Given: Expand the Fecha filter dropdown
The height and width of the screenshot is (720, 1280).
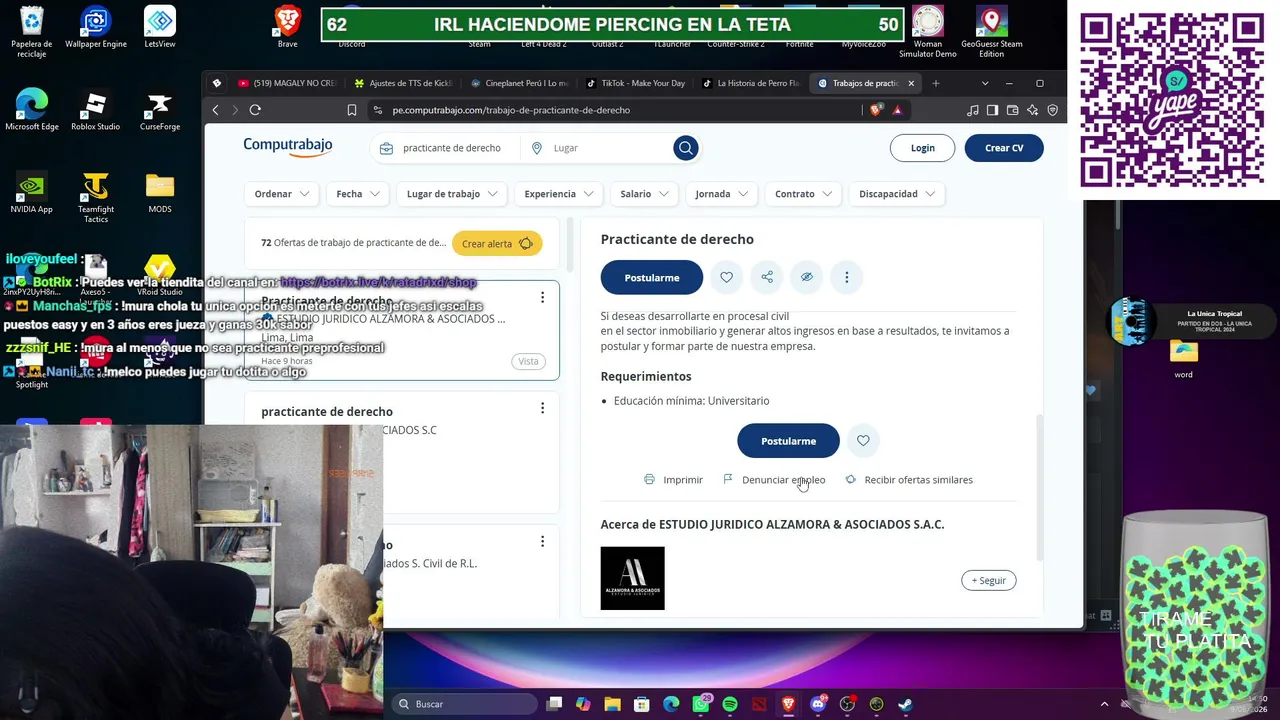Looking at the screenshot, I should (x=358, y=194).
